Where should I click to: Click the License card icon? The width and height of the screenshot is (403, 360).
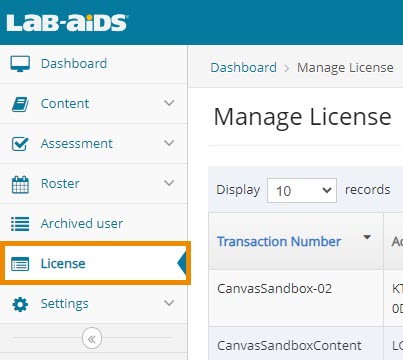pos(20,264)
